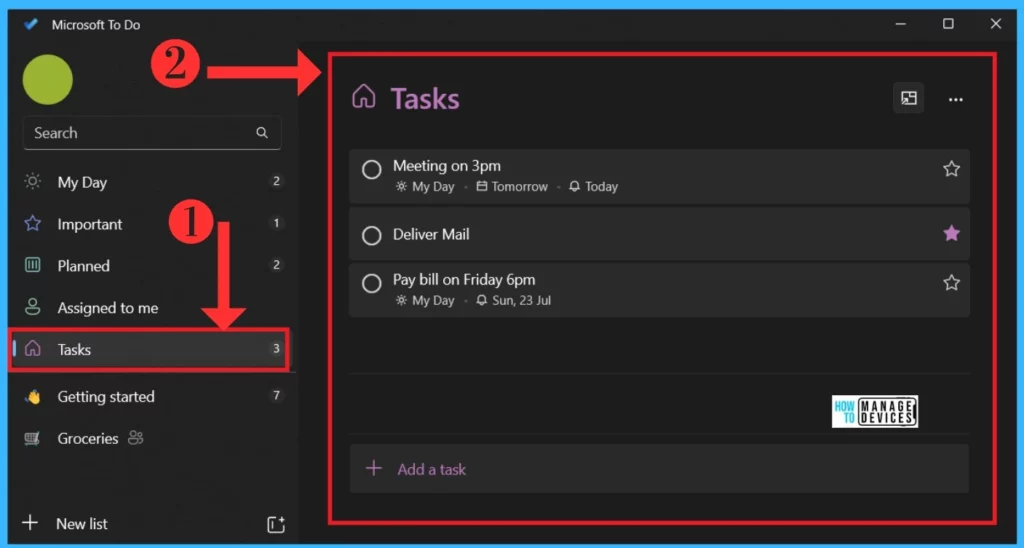
Task: Click the Sun, 23 Jul reminder label
Action: pos(521,300)
